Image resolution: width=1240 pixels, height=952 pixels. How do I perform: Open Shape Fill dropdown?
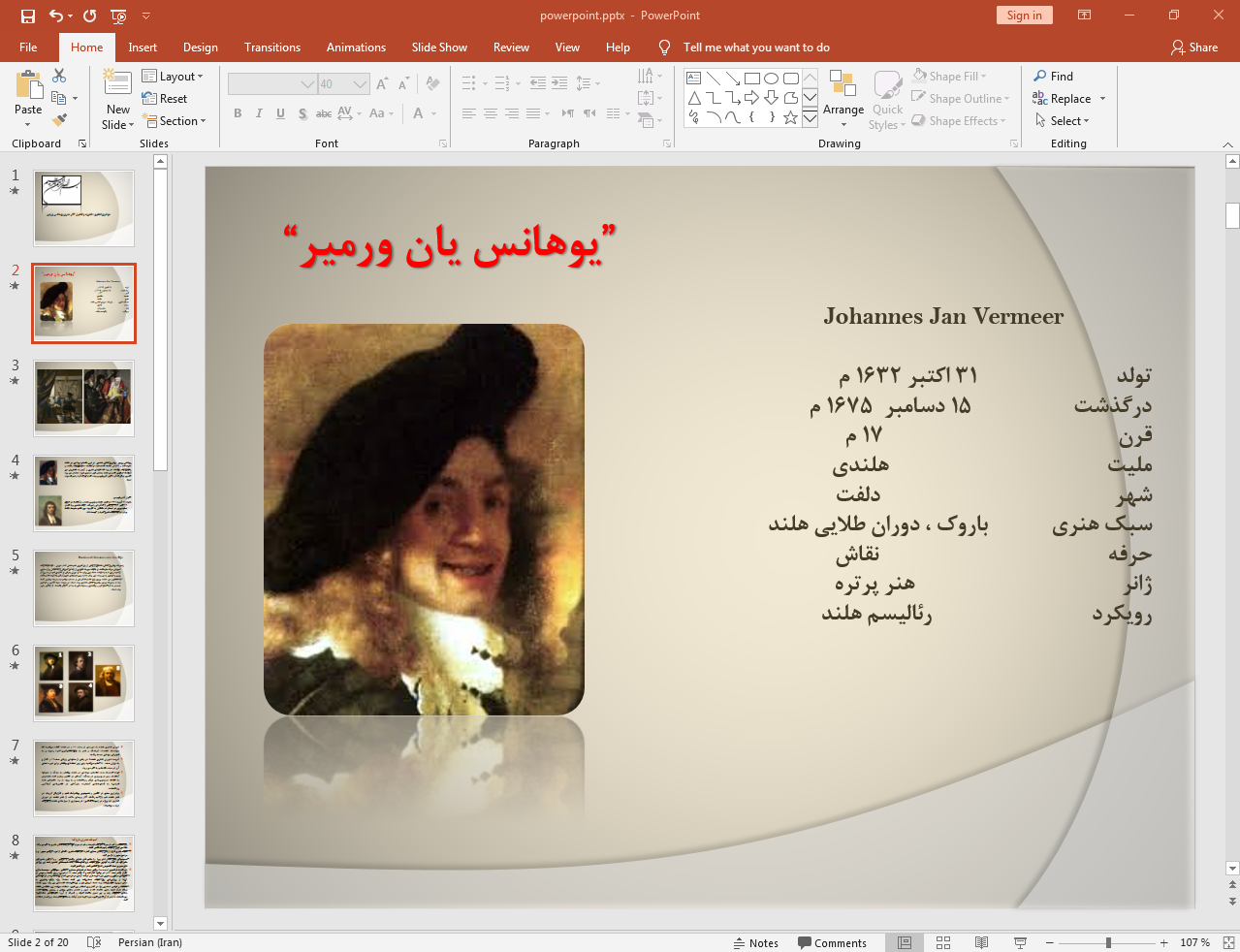coord(949,76)
